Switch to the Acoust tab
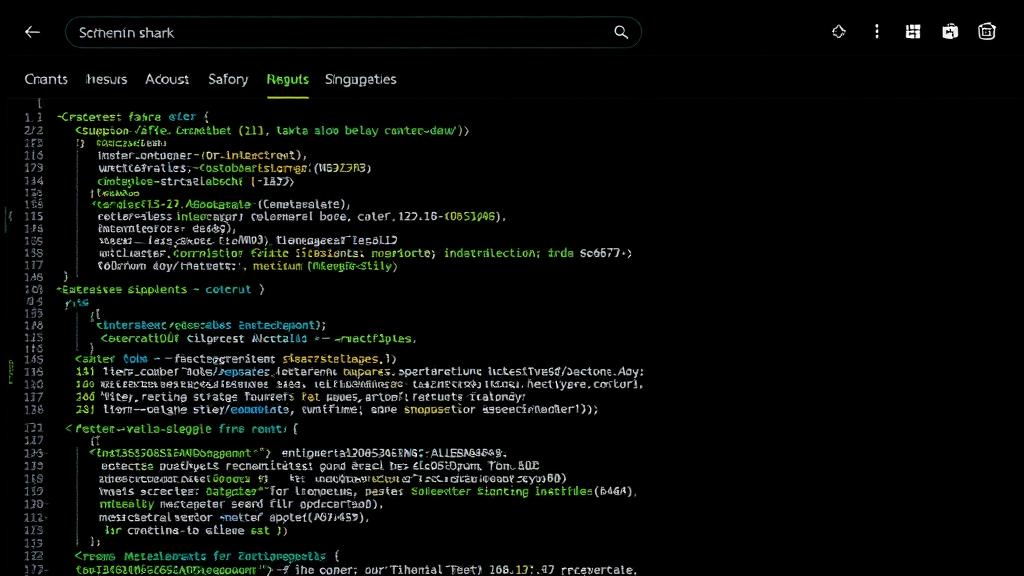Viewport: 1024px width, 576px height. pos(166,79)
